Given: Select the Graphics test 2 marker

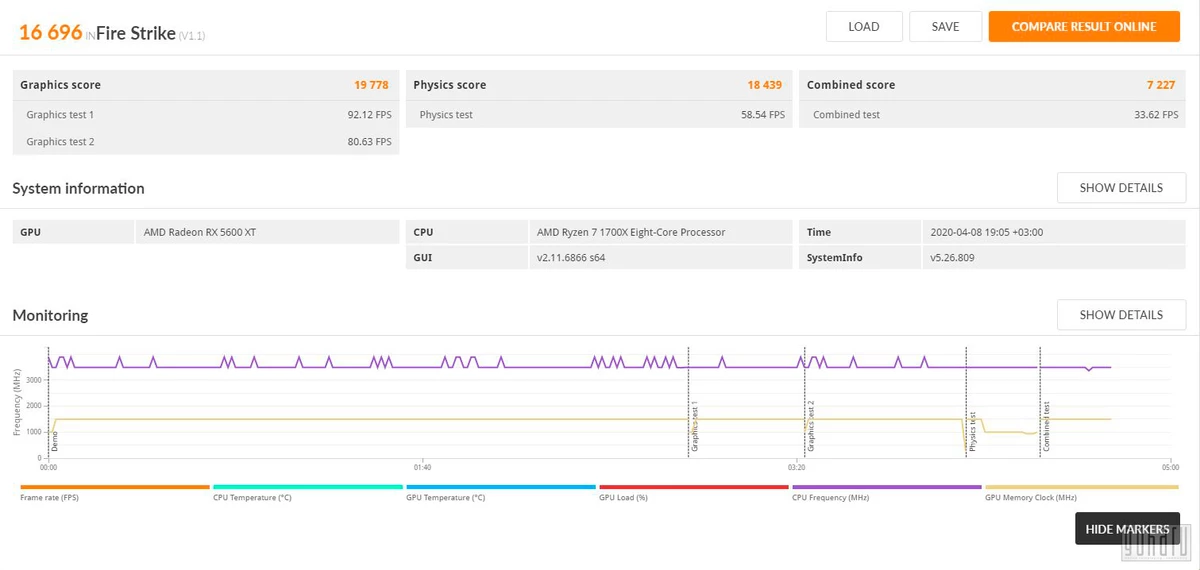Looking at the screenshot, I should coord(811,427).
